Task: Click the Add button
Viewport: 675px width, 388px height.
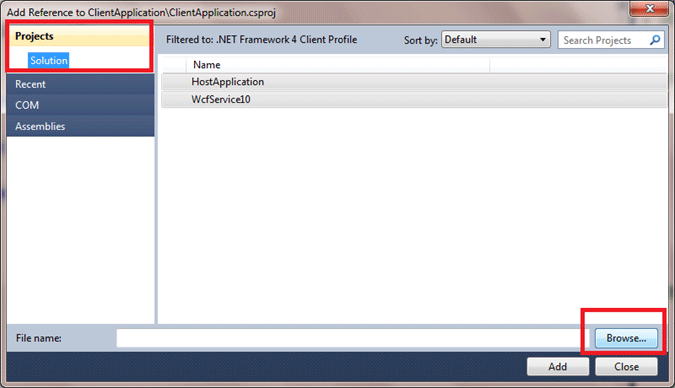Action: click(x=557, y=366)
